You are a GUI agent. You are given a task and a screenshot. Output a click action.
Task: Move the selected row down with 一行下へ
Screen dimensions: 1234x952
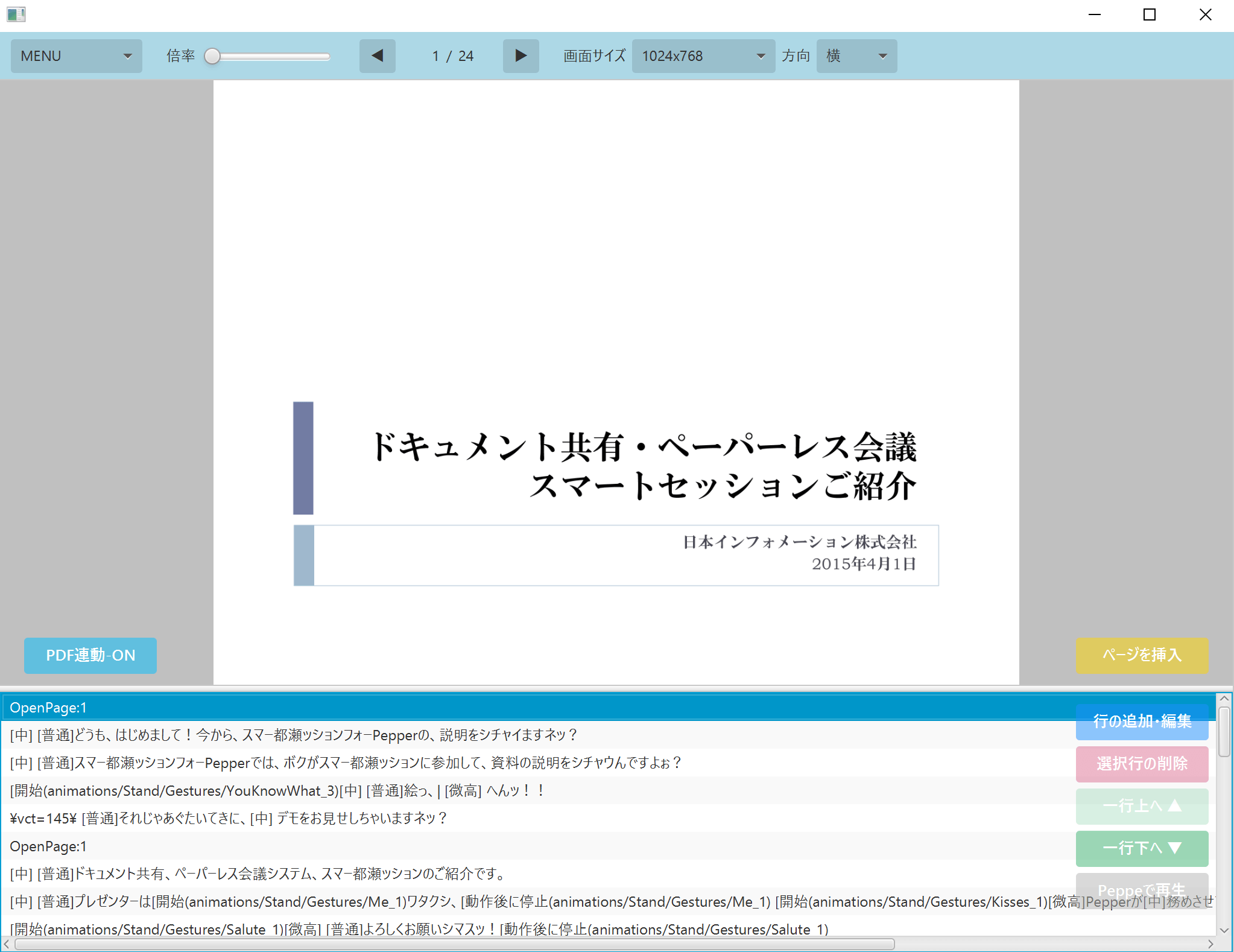point(1141,848)
